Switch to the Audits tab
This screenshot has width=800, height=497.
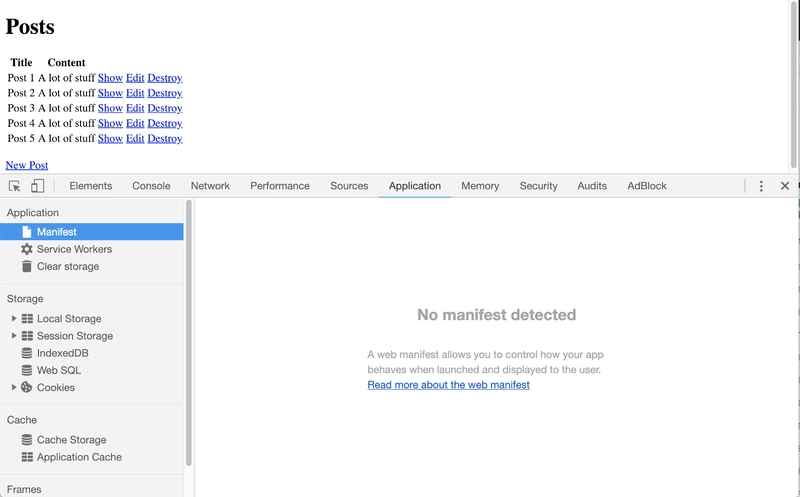pos(592,186)
